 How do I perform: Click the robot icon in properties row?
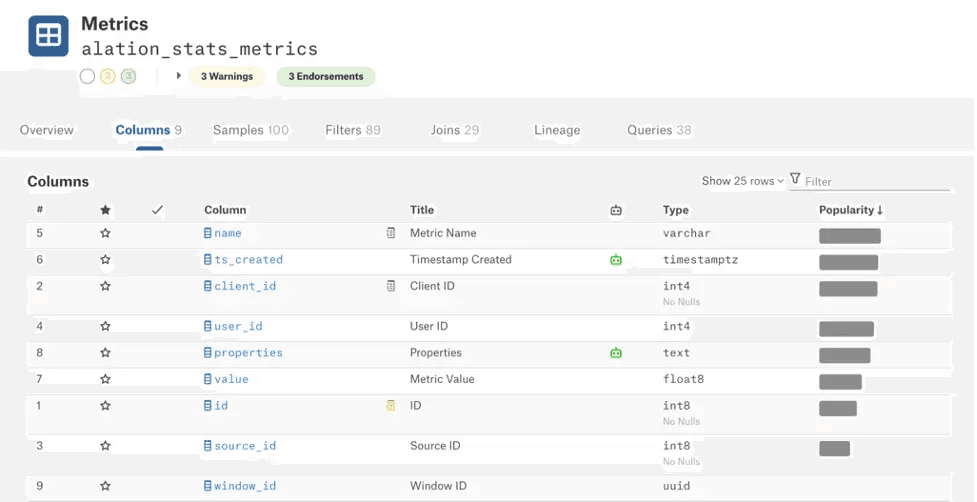(x=616, y=353)
